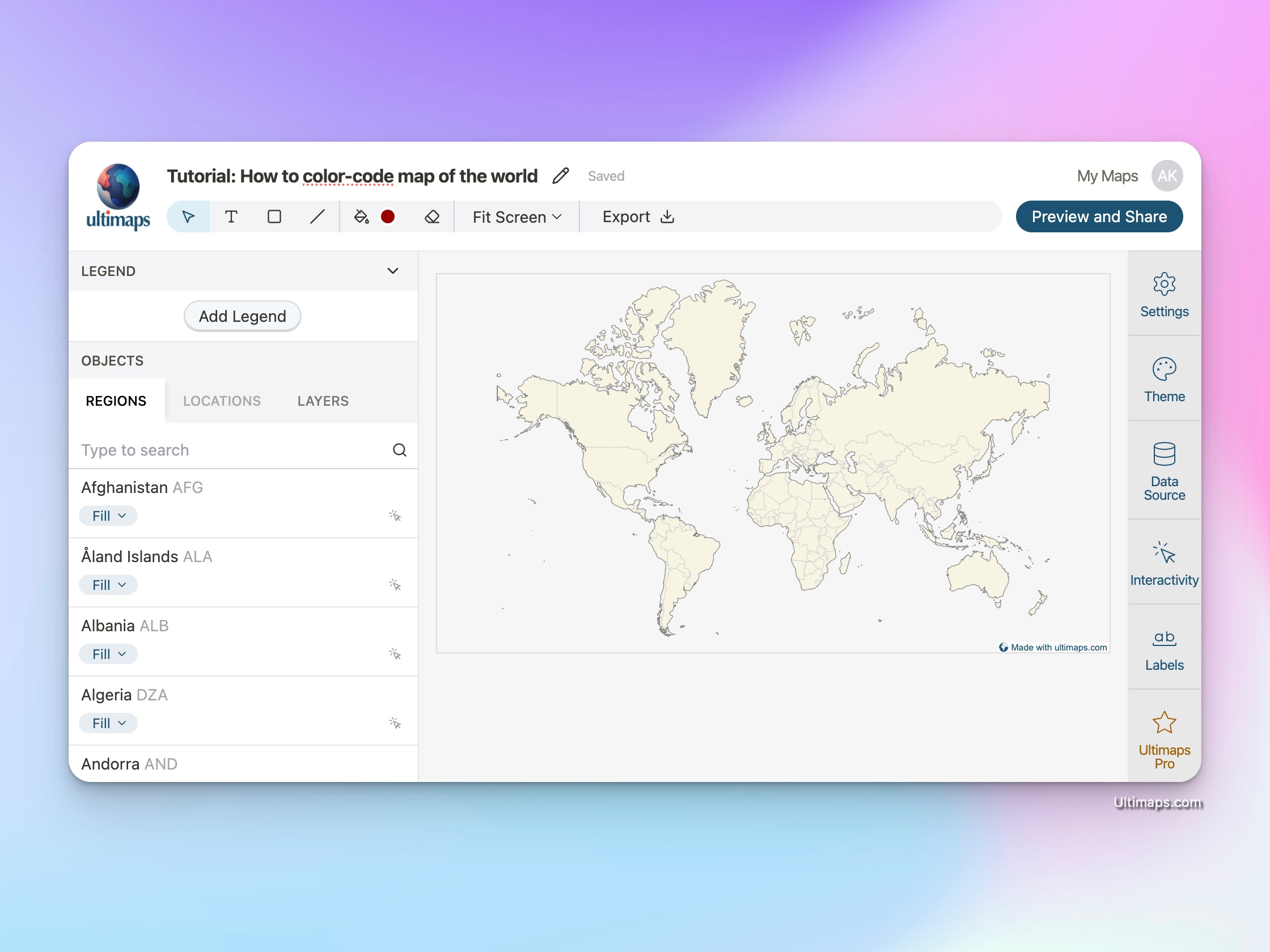
Task: Collapse the Legend section
Action: coord(393,270)
